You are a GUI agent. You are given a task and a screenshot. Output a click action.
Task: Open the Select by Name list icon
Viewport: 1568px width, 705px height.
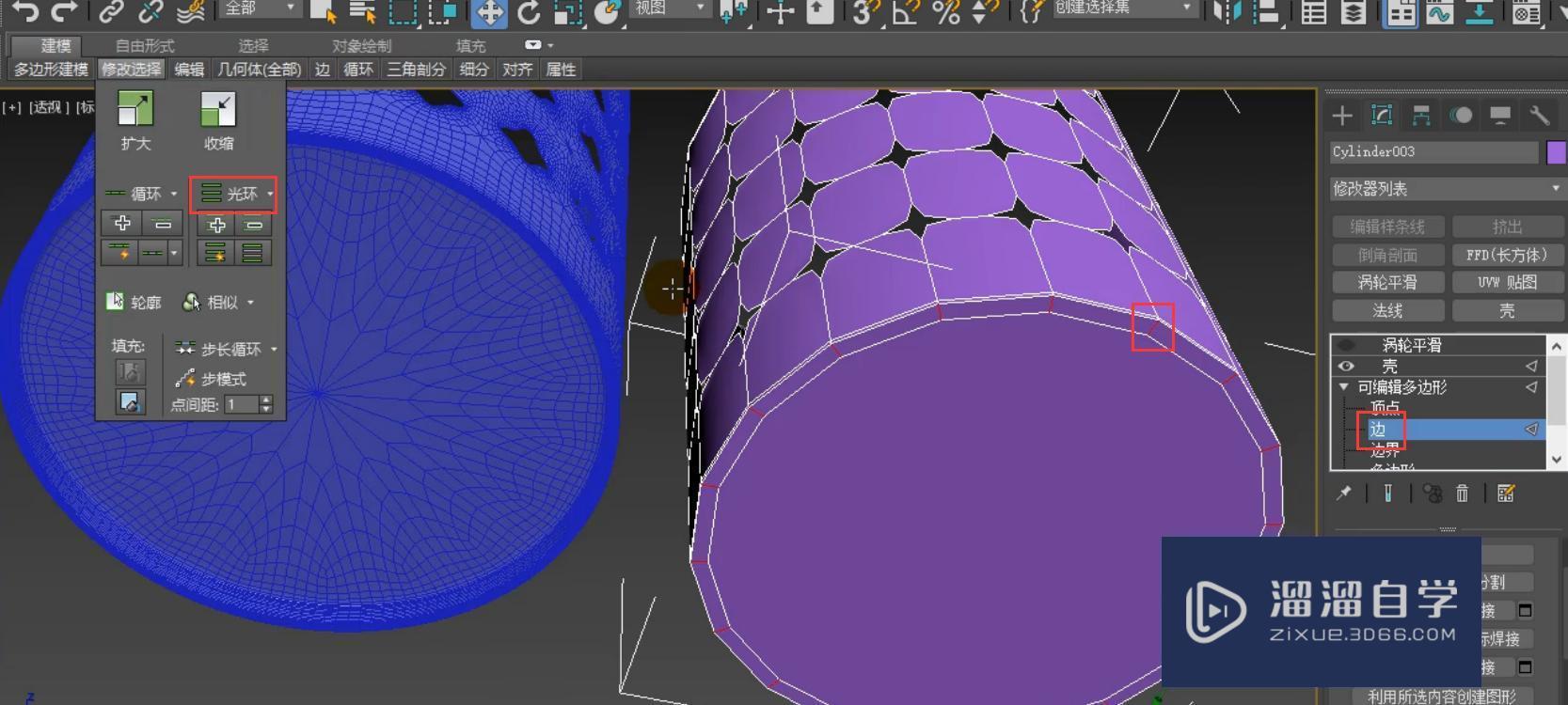(362, 11)
